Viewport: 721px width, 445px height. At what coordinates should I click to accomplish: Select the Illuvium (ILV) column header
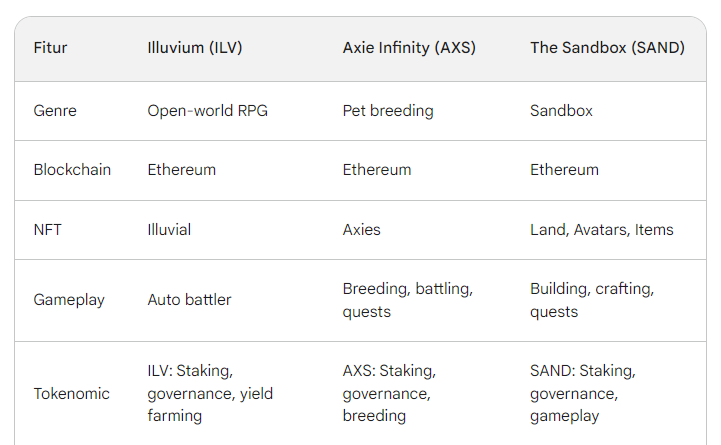[x=195, y=48]
